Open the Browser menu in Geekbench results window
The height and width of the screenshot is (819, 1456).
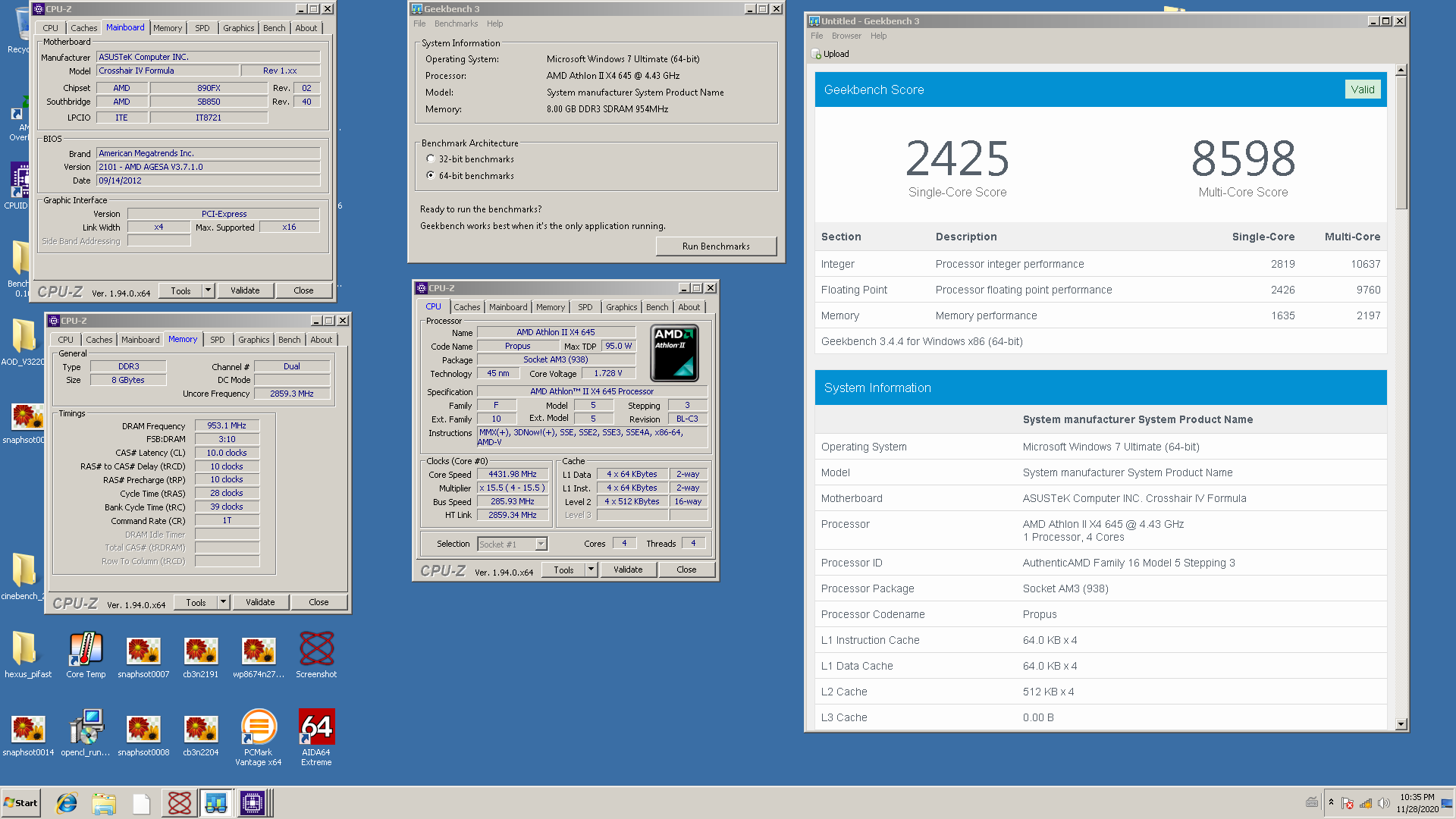[x=846, y=36]
